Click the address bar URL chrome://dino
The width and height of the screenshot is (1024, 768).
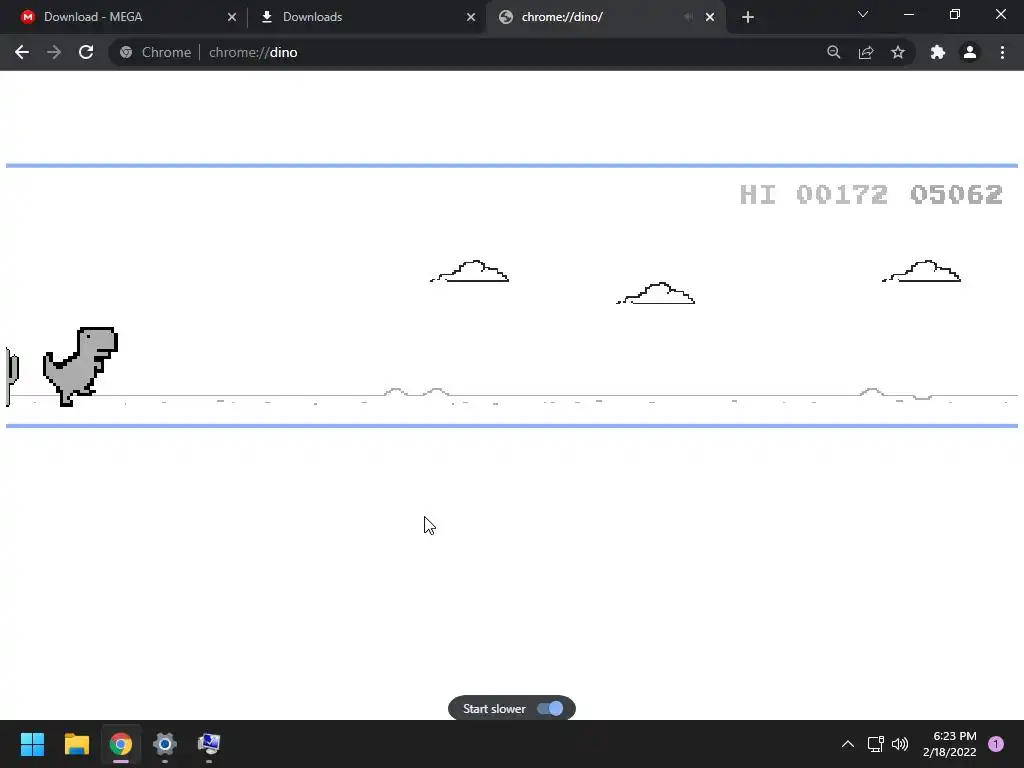(253, 52)
